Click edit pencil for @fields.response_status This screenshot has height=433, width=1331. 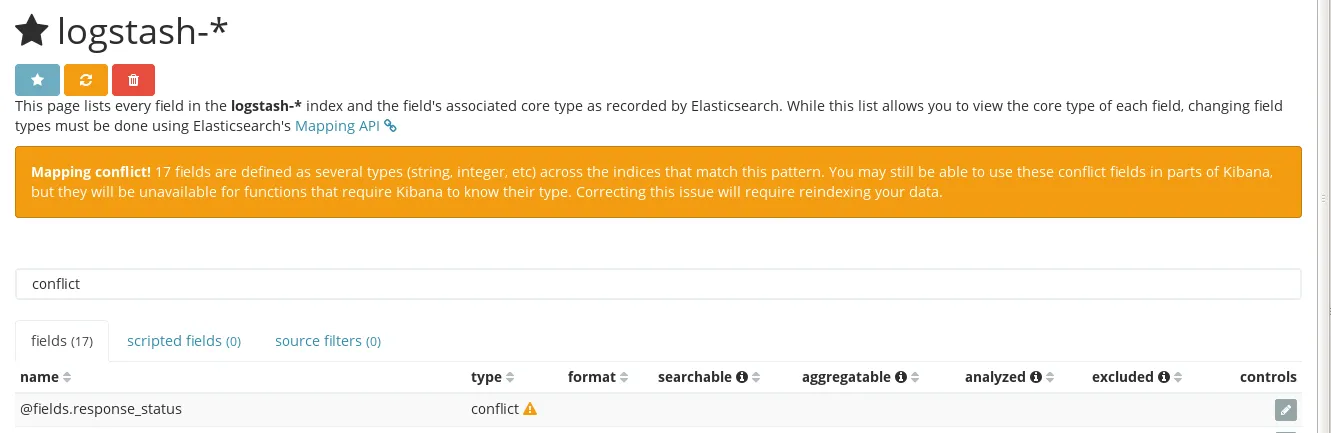pos(1286,409)
